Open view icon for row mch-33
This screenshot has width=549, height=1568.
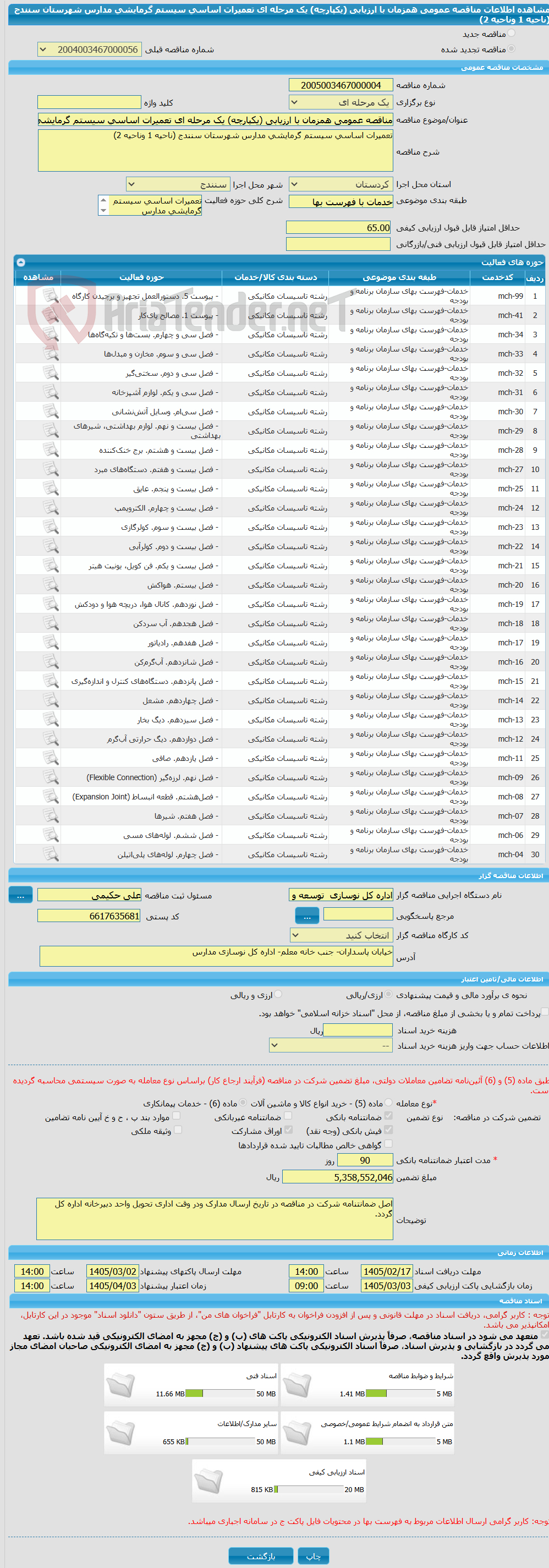[51, 354]
